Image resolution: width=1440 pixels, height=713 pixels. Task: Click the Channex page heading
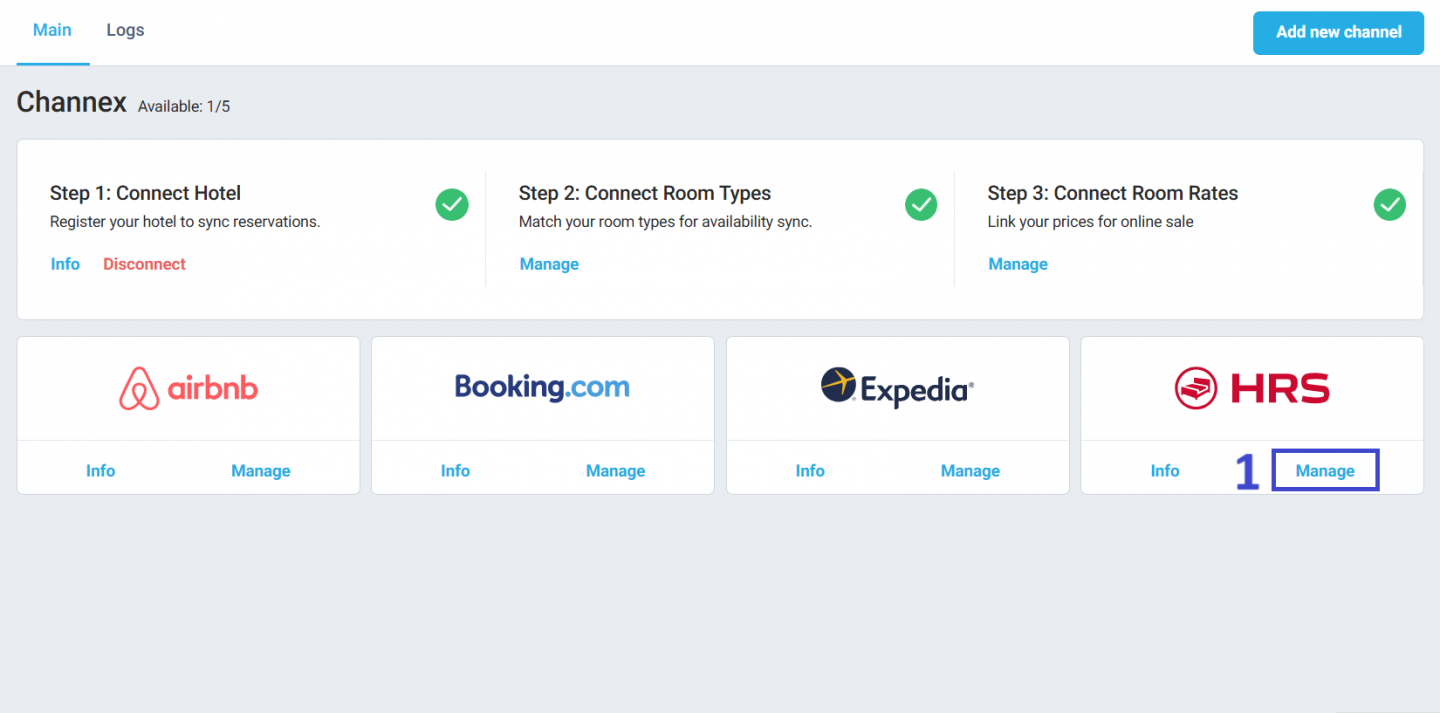click(x=72, y=102)
